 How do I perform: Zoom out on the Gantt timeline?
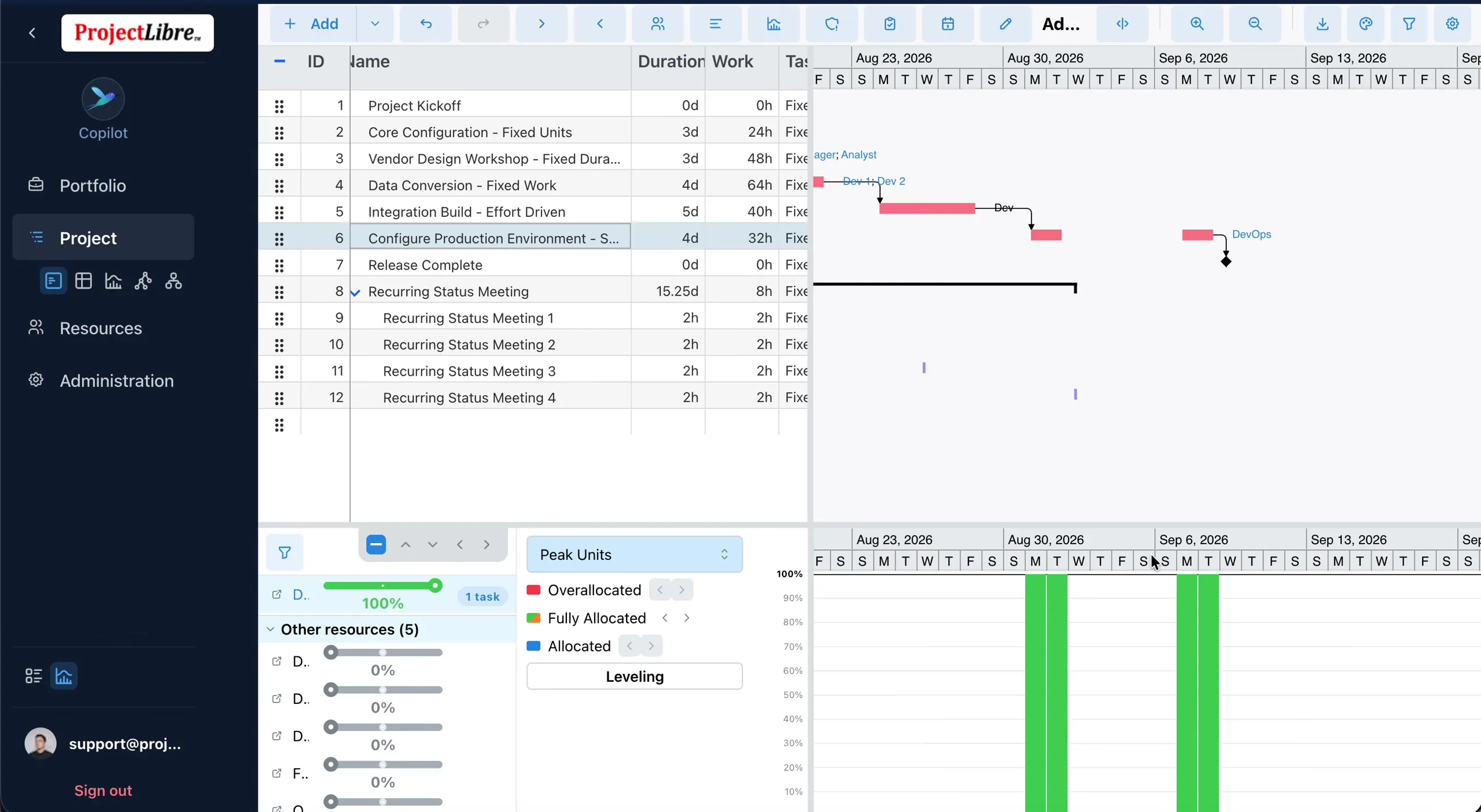click(x=1255, y=24)
